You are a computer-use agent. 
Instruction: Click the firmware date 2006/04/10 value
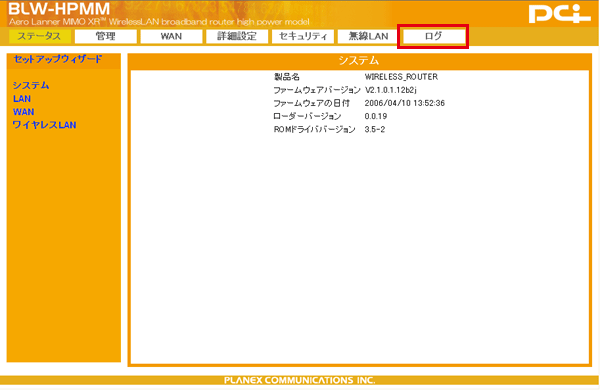pos(404,103)
